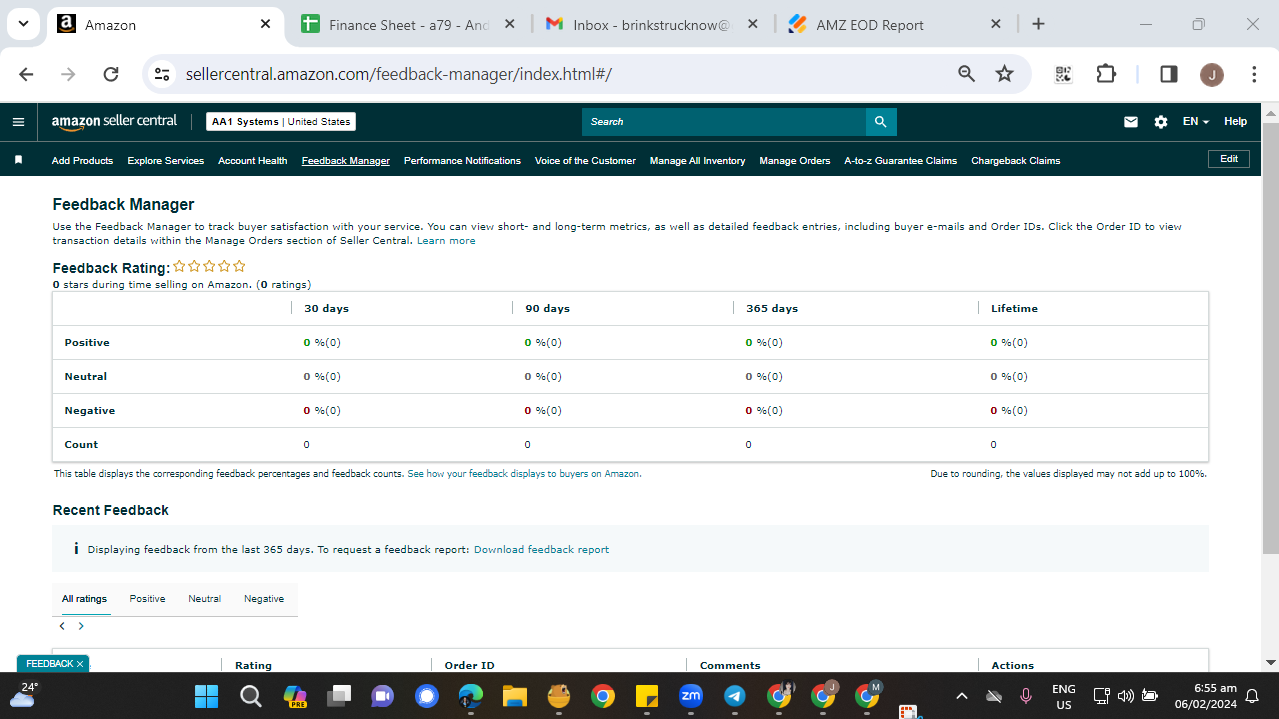This screenshot has width=1279, height=719.
Task: Select the Positive feedback tab
Action: tap(147, 599)
